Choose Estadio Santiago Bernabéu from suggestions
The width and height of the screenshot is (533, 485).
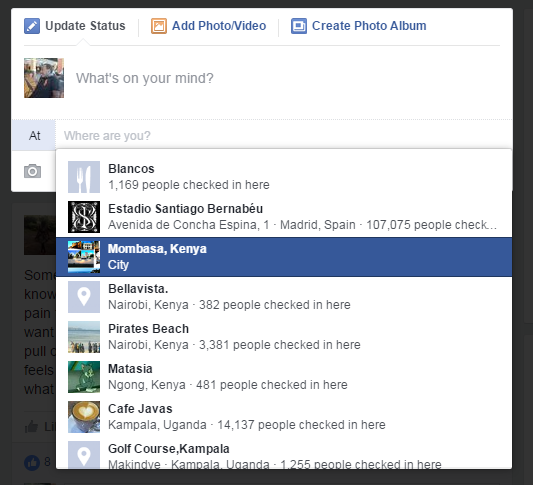pyautogui.click(x=284, y=217)
